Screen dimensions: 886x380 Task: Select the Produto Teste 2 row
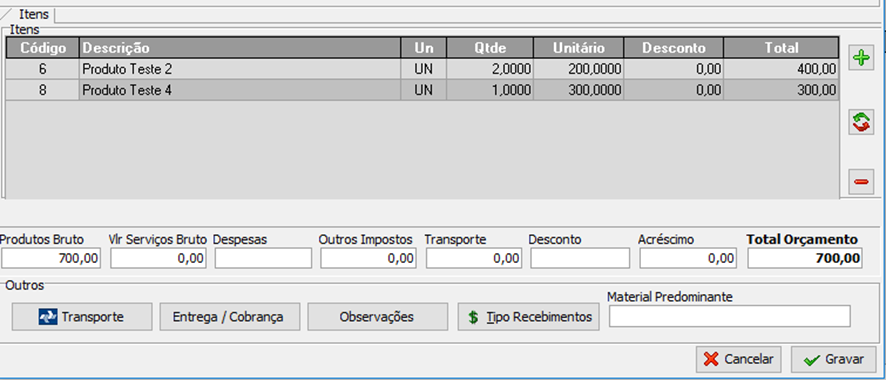422,69
